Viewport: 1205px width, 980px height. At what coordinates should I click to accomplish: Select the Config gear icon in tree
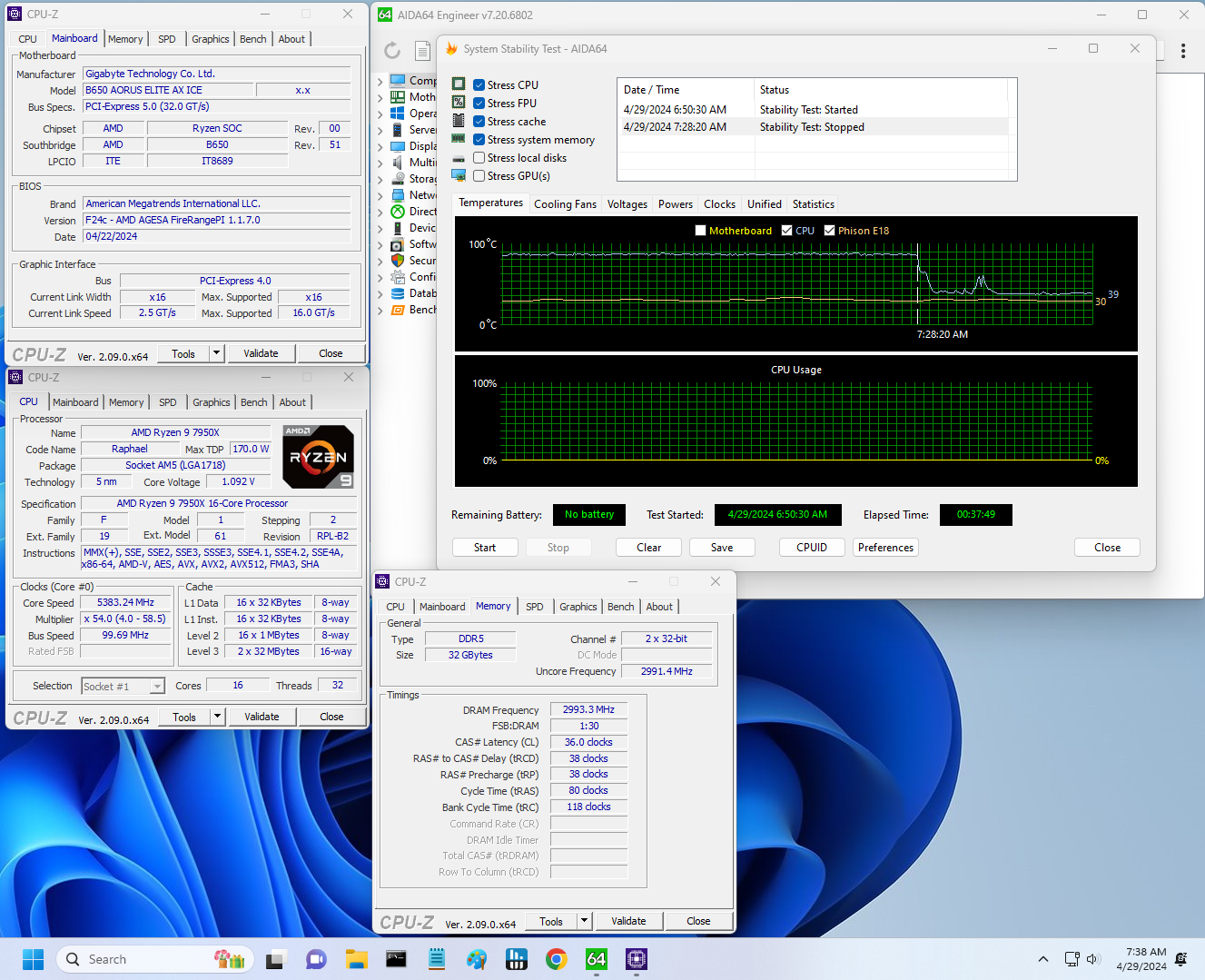398,277
